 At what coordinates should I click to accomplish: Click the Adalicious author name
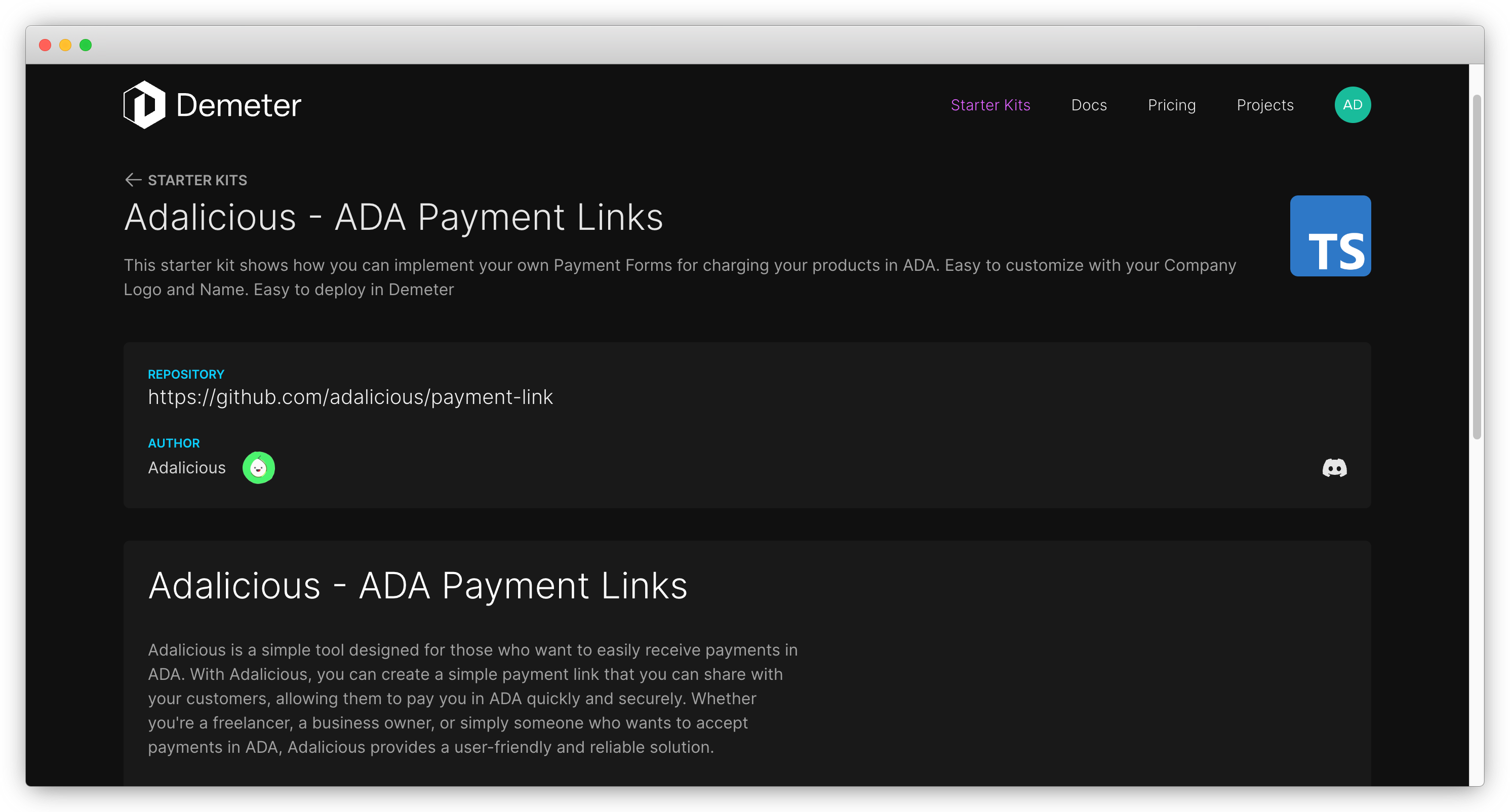[186, 468]
